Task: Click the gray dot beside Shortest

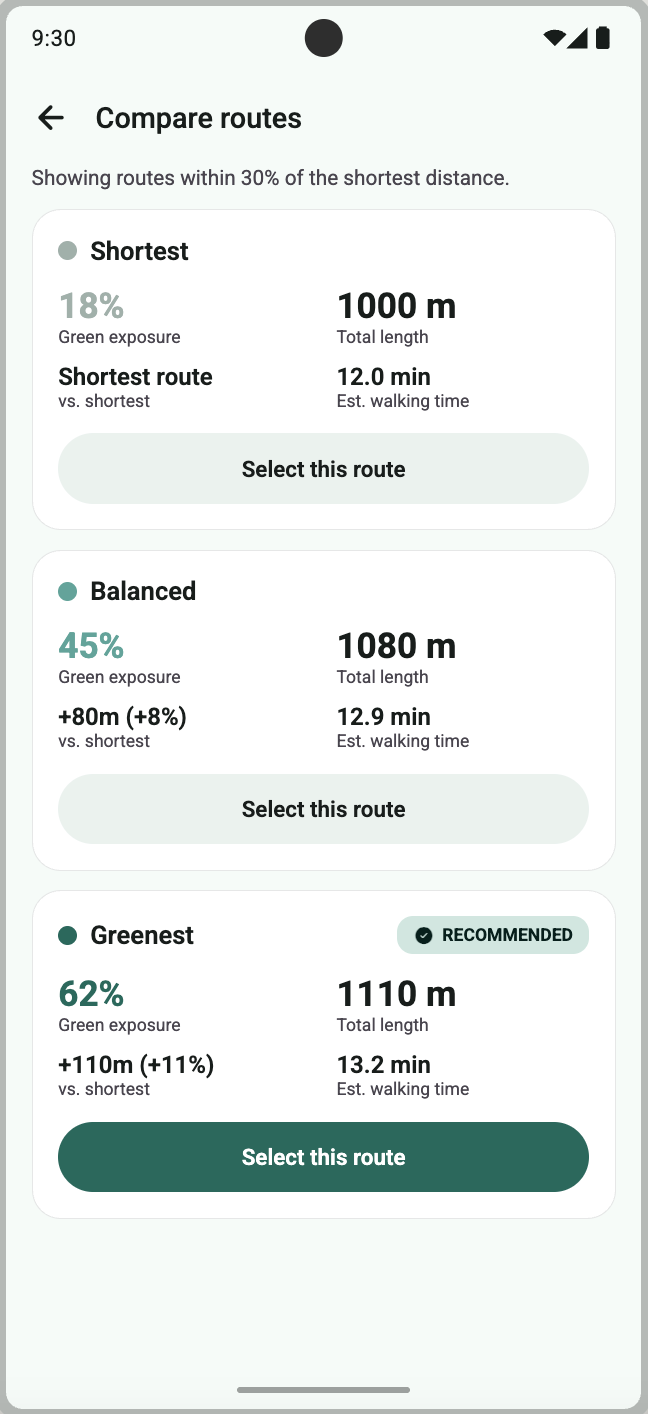Action: click(68, 251)
